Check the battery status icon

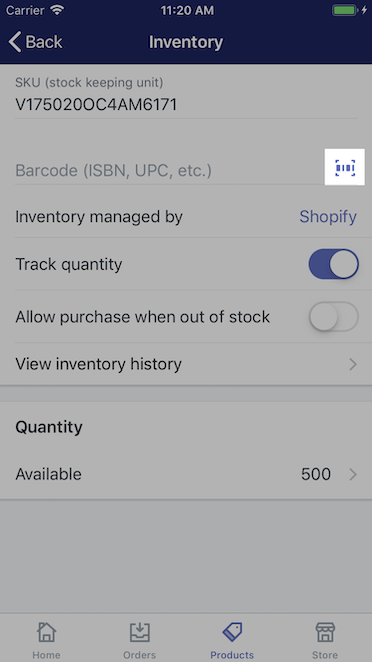pos(345,10)
